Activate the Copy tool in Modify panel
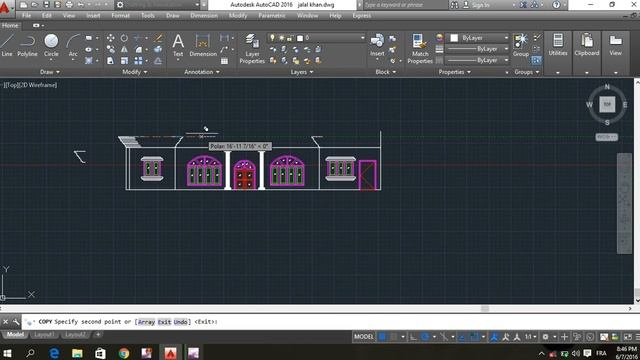The image size is (640, 360). pos(110,49)
